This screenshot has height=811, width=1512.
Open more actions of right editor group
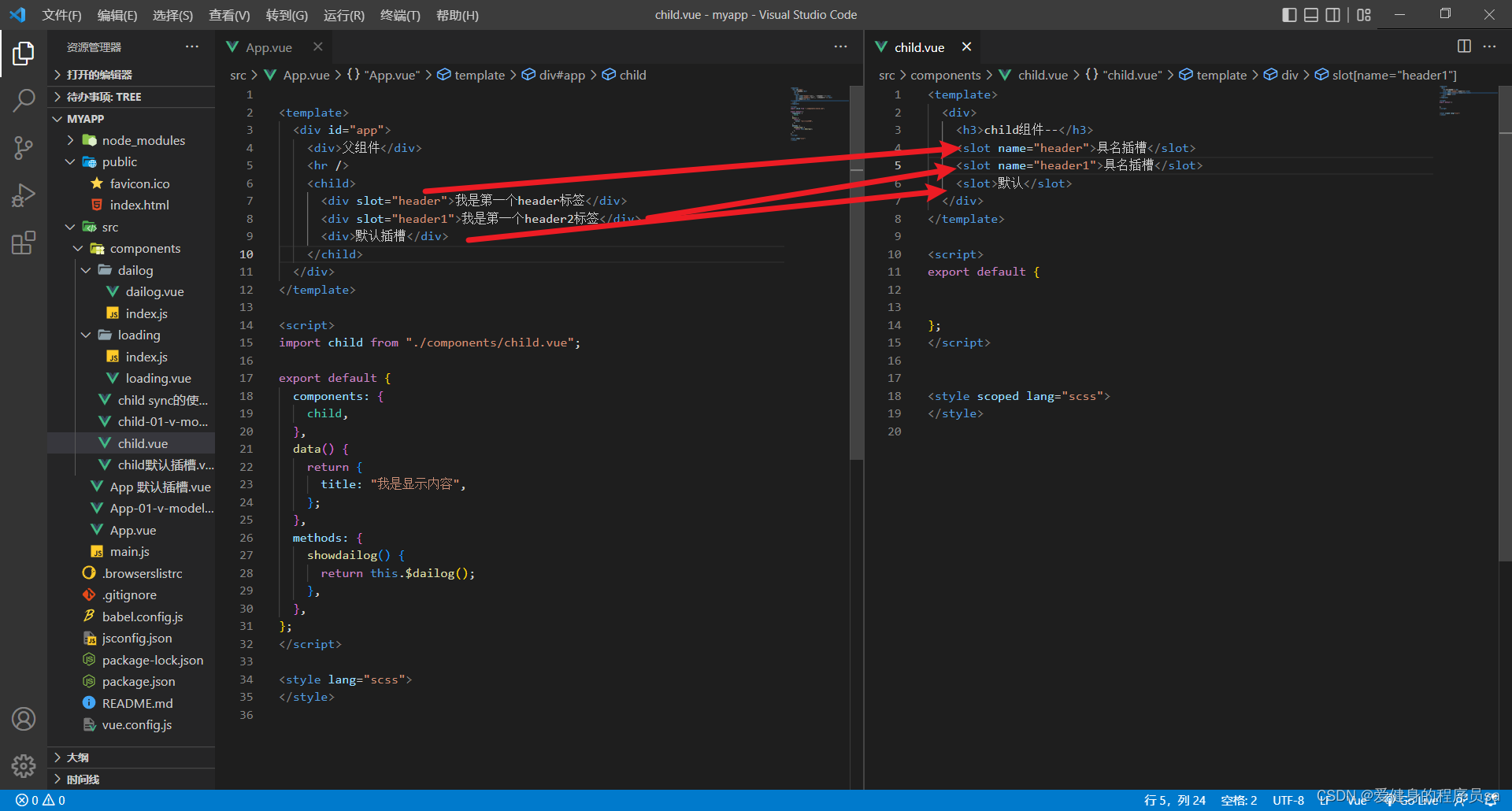(1489, 46)
